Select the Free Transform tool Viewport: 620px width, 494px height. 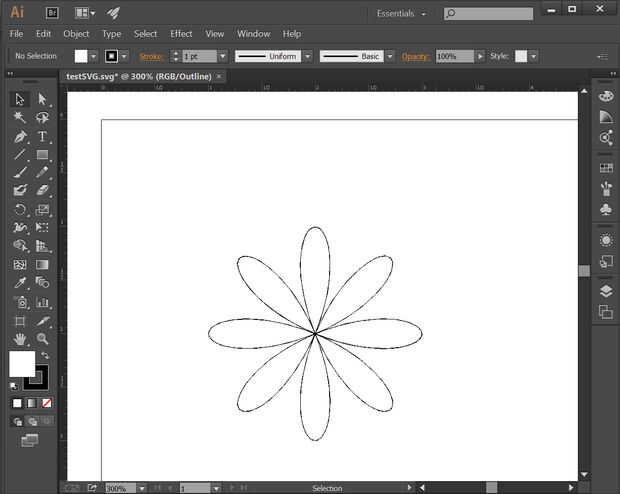[42, 227]
